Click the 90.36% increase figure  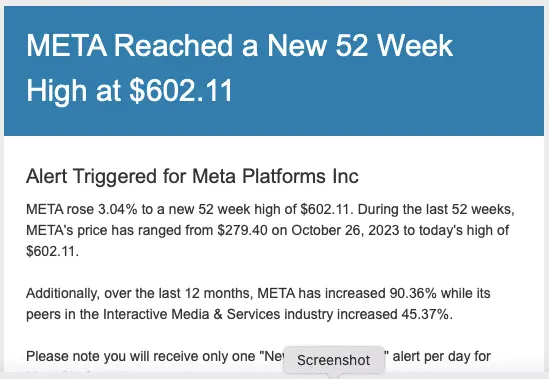click(413, 293)
